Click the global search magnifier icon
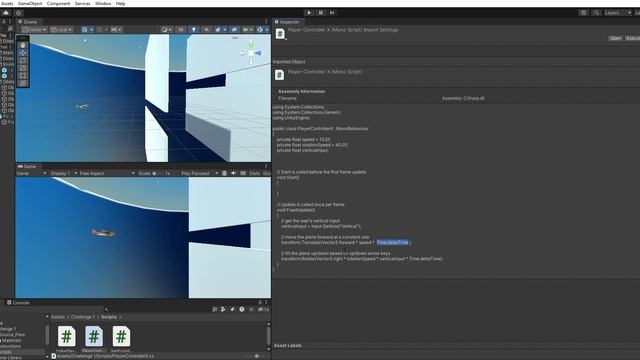 click(x=596, y=13)
